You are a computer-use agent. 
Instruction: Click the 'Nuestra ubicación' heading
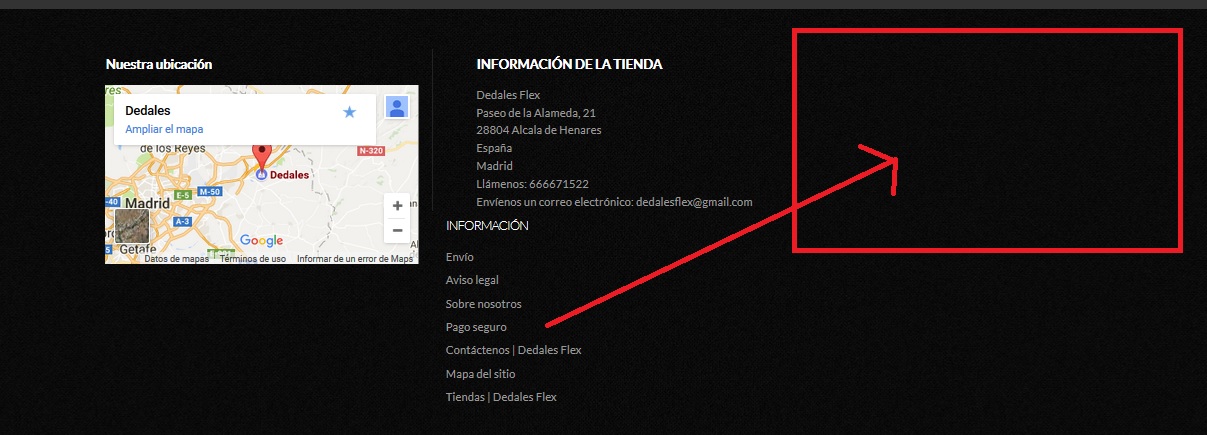click(x=159, y=64)
